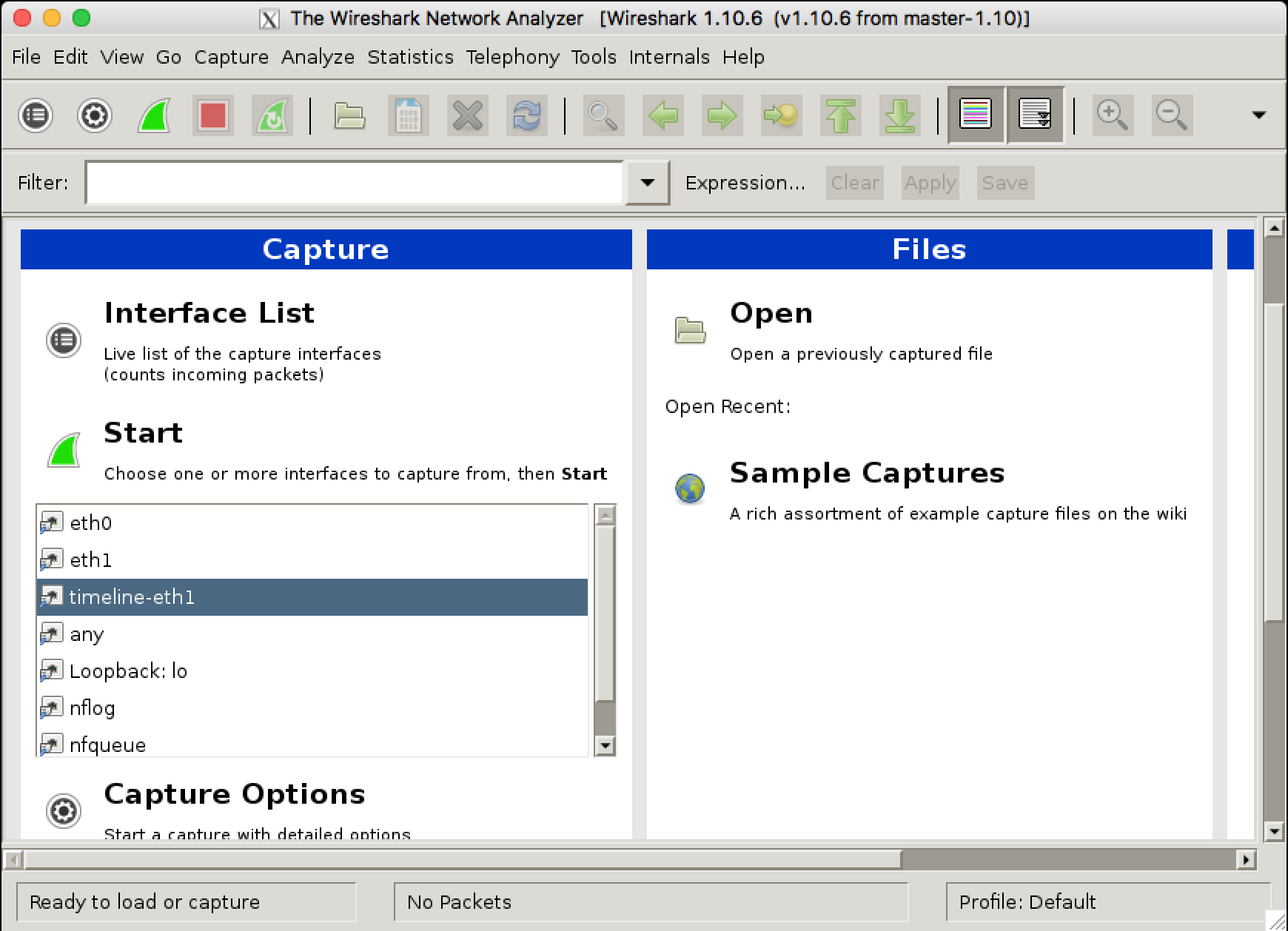
Task: Open capture options gear in toolbar
Action: [x=95, y=115]
